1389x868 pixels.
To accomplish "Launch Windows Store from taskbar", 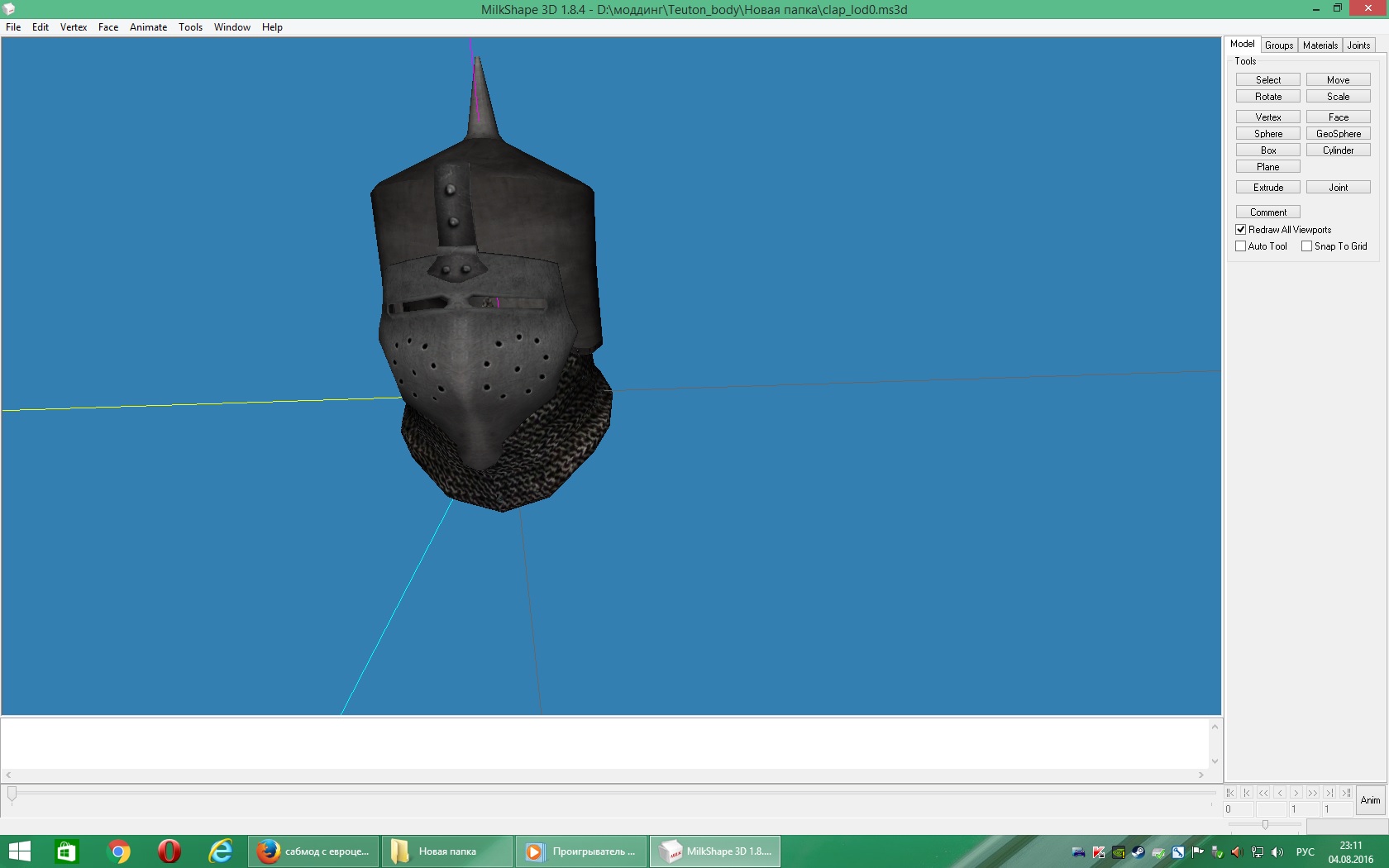I will coord(66,851).
